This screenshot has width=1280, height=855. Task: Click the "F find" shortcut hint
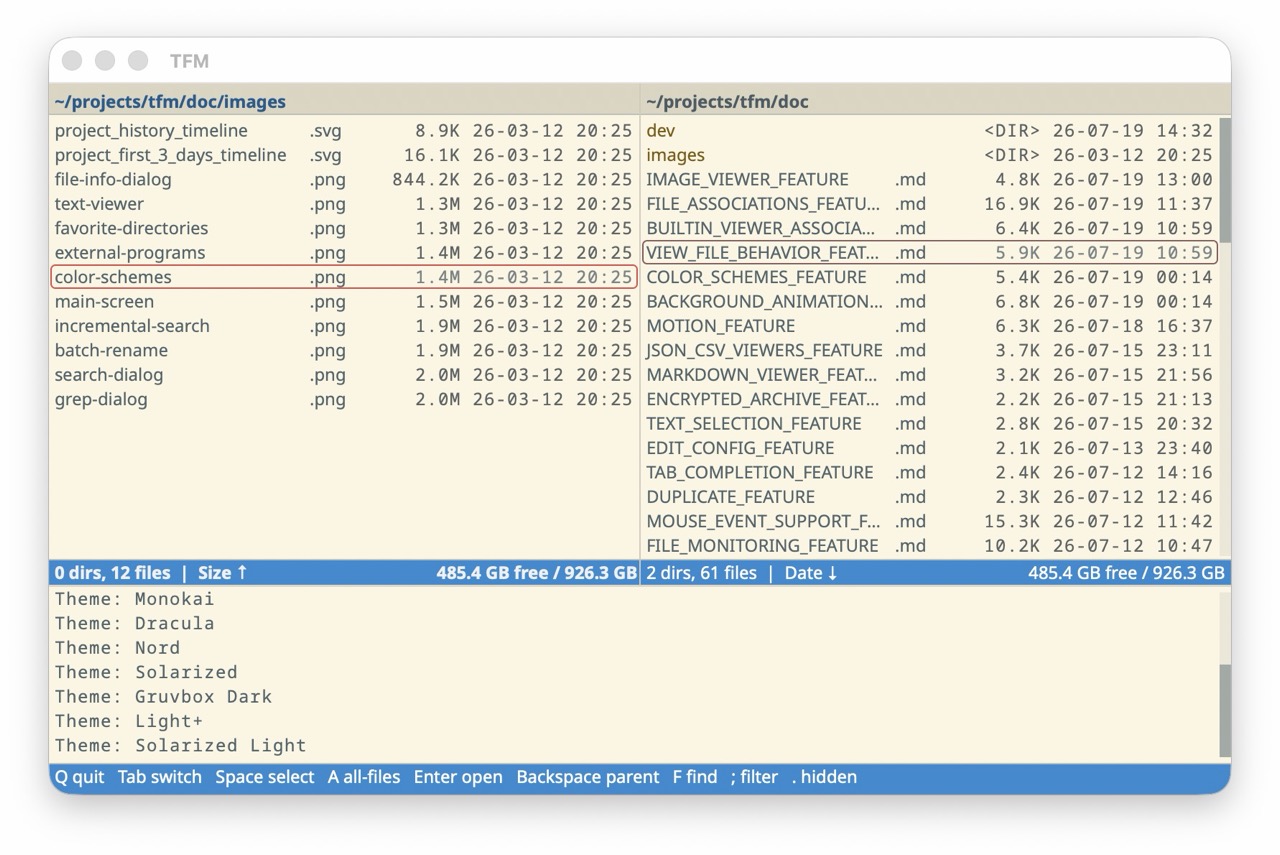pyautogui.click(x=695, y=777)
